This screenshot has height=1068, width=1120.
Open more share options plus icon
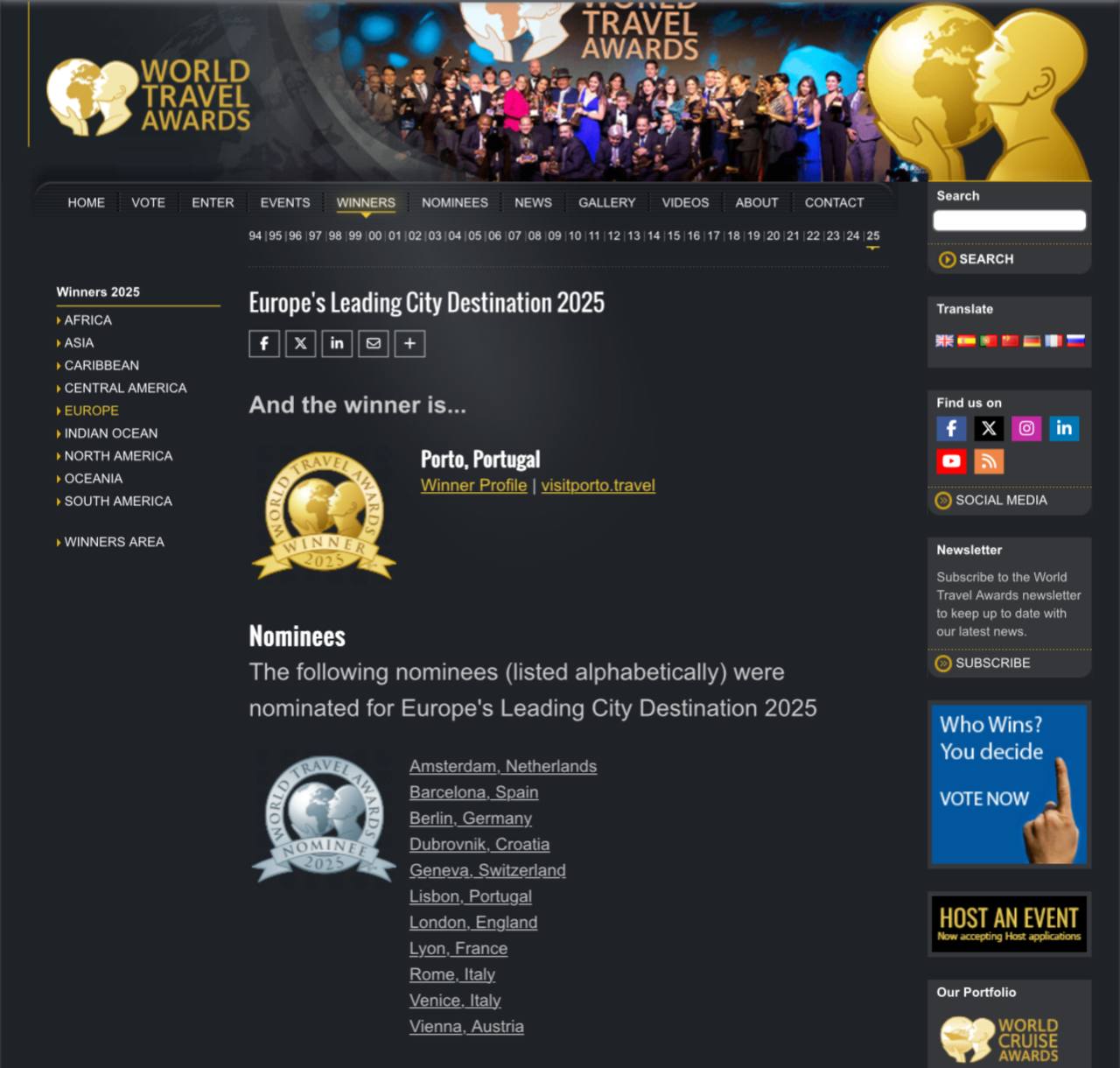point(409,343)
